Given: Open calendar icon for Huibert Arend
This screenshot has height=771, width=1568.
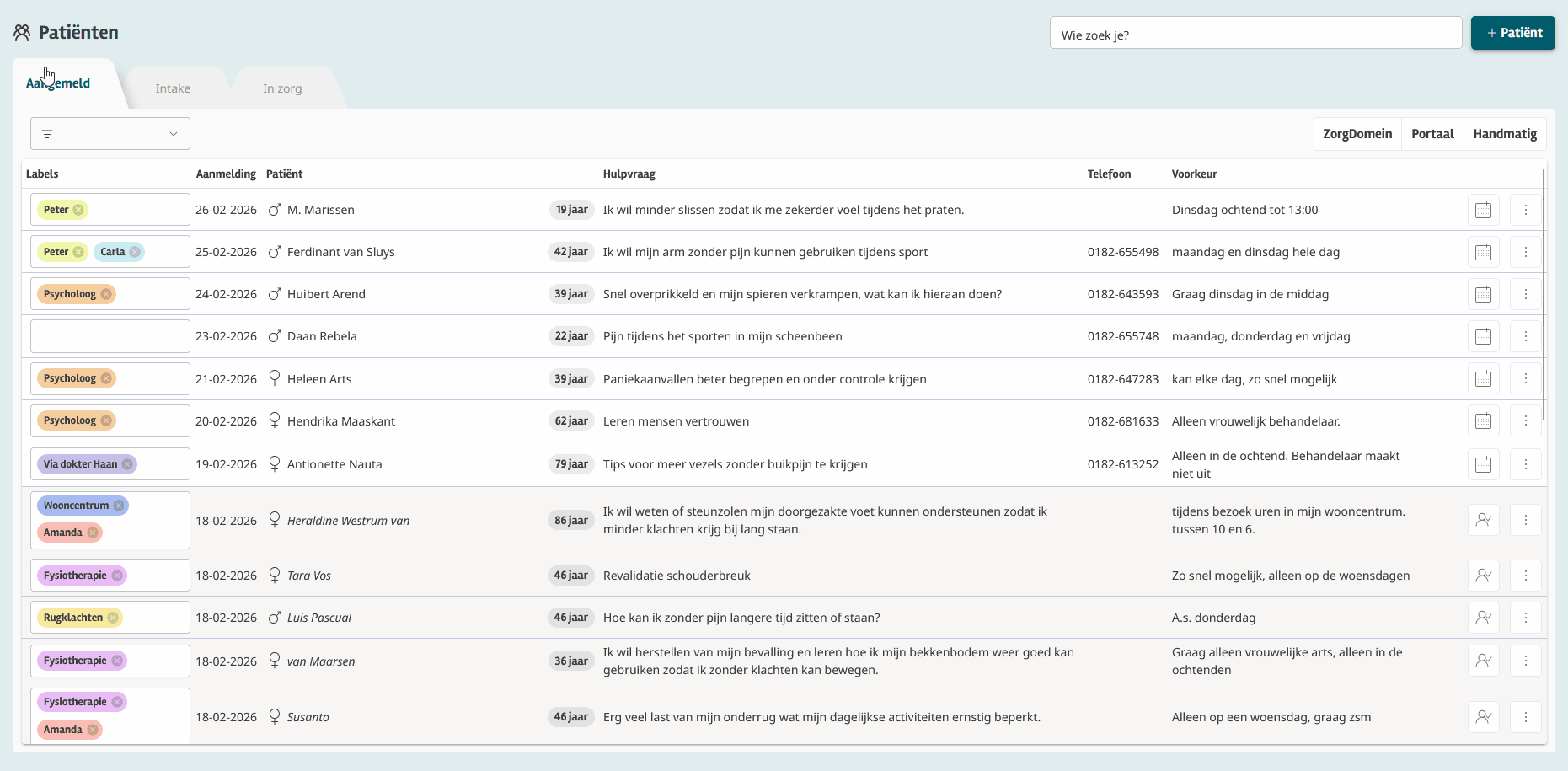Looking at the screenshot, I should click(1483, 294).
